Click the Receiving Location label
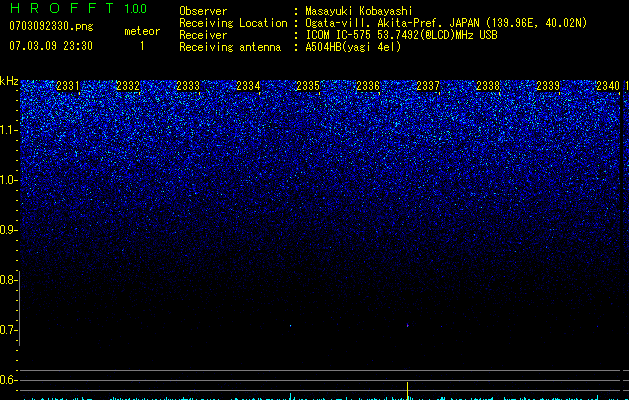This screenshot has height=400, width=629. 233,23
